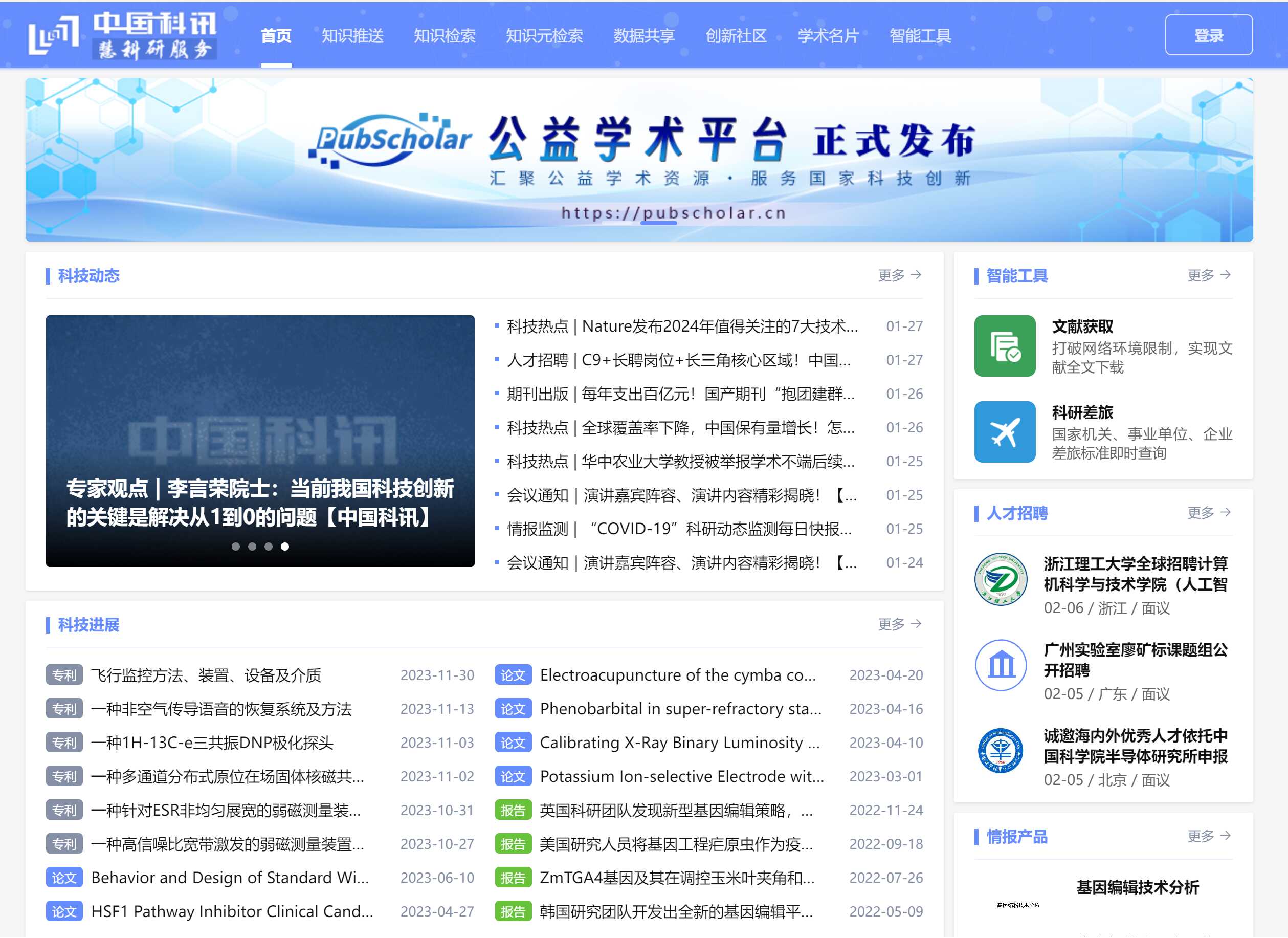Select the second carousel dot on news image
Screen dimensions: 1288x938
pyautogui.click(x=252, y=547)
